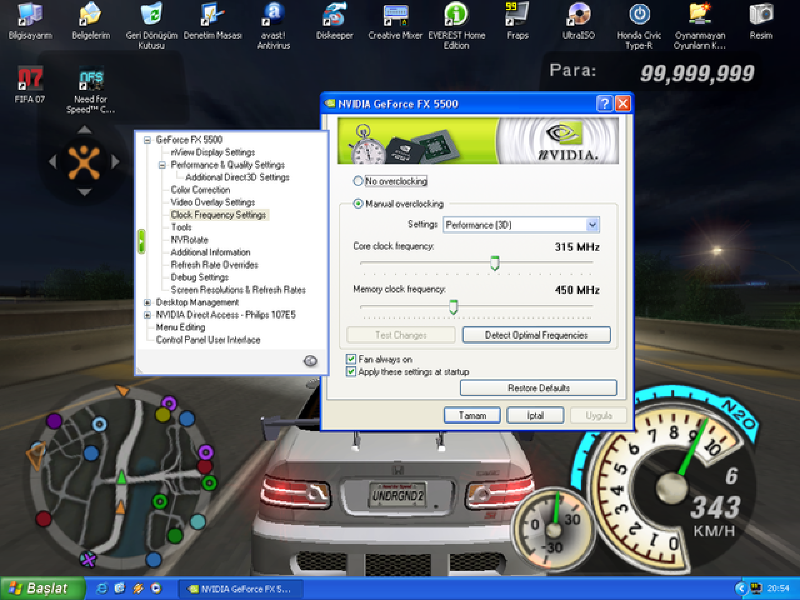Image resolution: width=800 pixels, height=600 pixels.
Task: Select Video Overlay Settings item
Action: (x=213, y=202)
